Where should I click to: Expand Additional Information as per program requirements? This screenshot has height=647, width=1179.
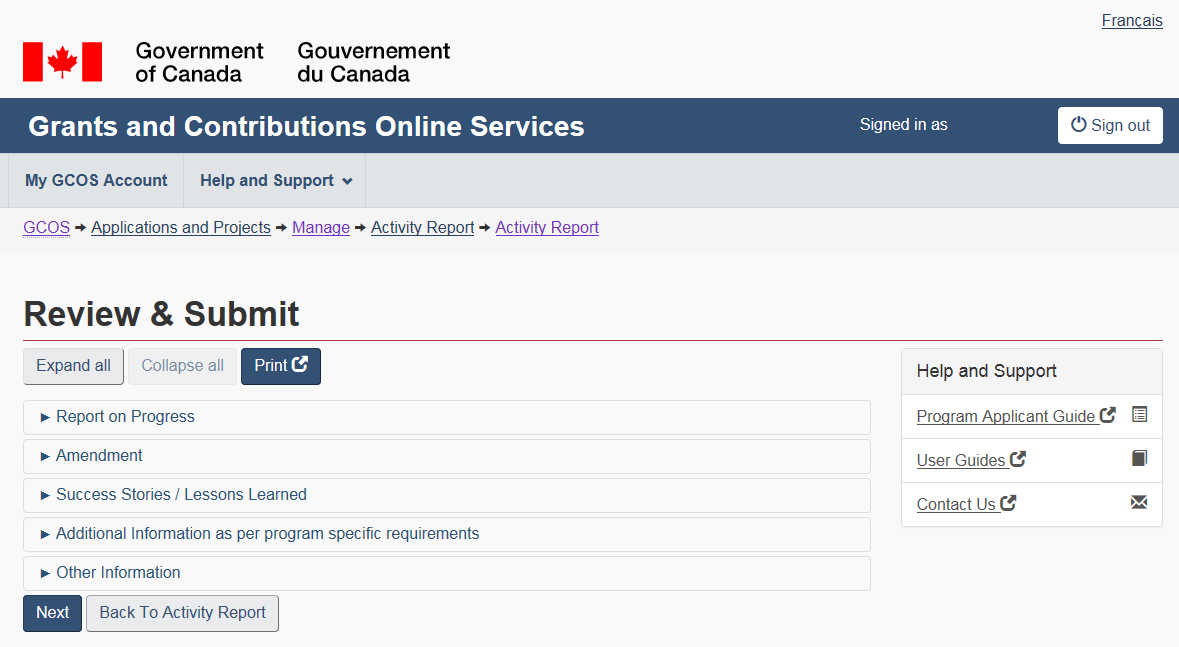pyautogui.click(x=267, y=534)
